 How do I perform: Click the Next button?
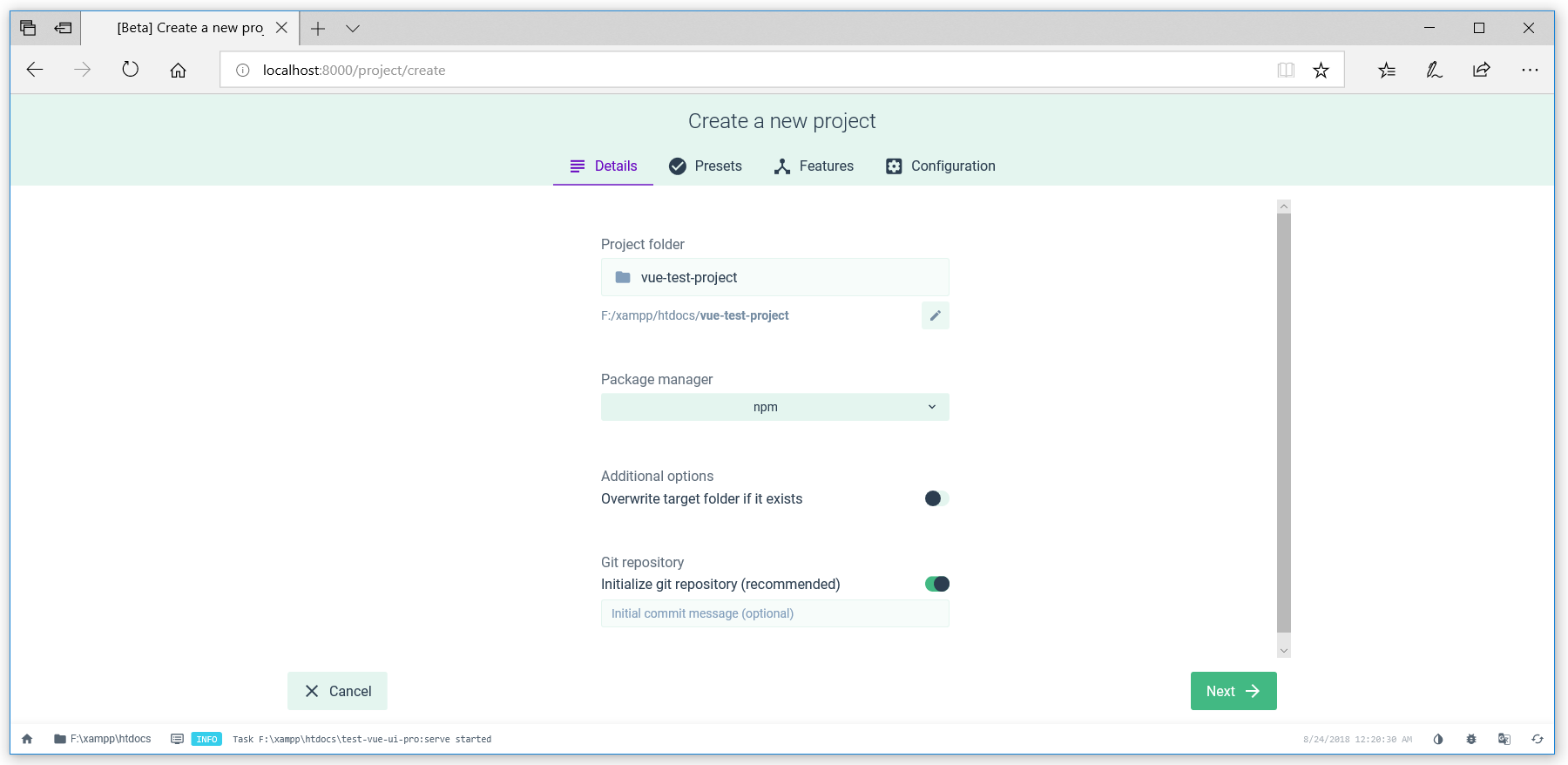coord(1233,691)
